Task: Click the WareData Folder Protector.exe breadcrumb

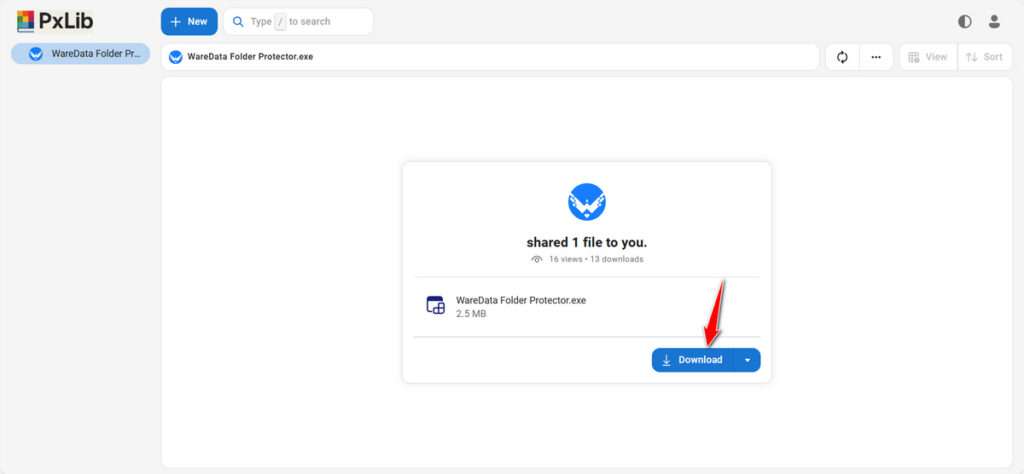Action: [x=250, y=57]
